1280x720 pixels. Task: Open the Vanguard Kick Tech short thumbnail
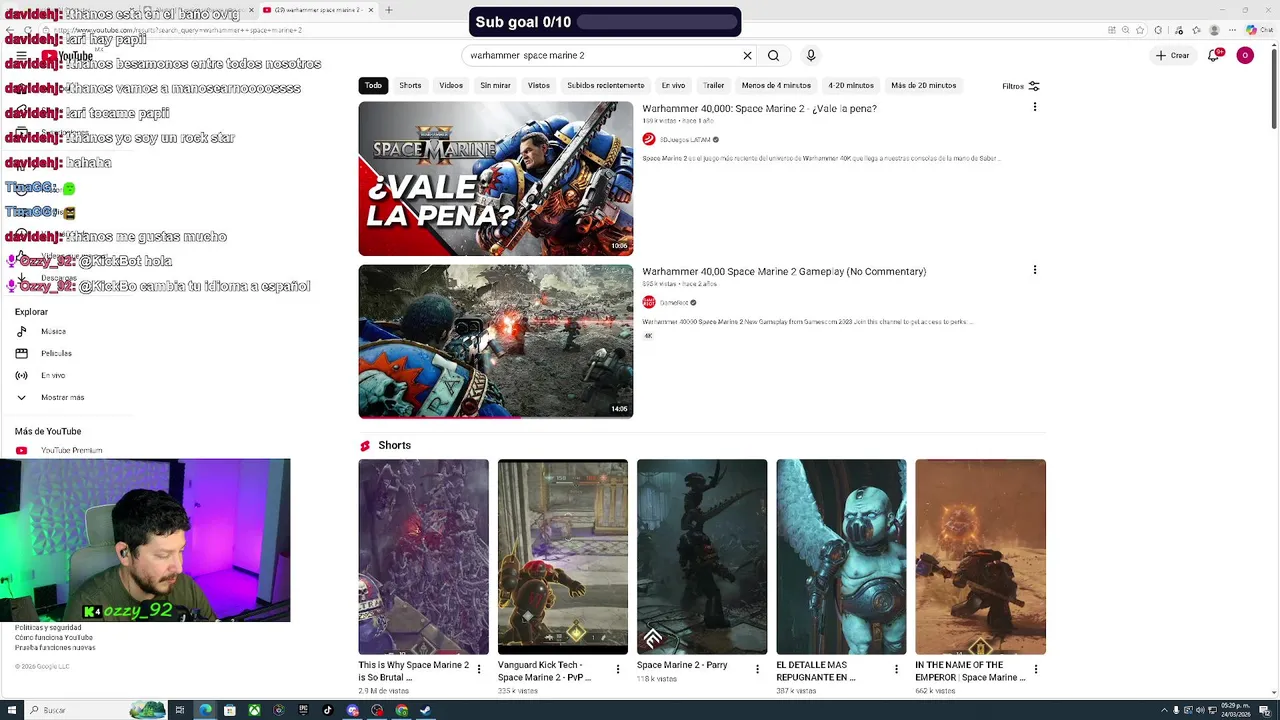(563, 557)
